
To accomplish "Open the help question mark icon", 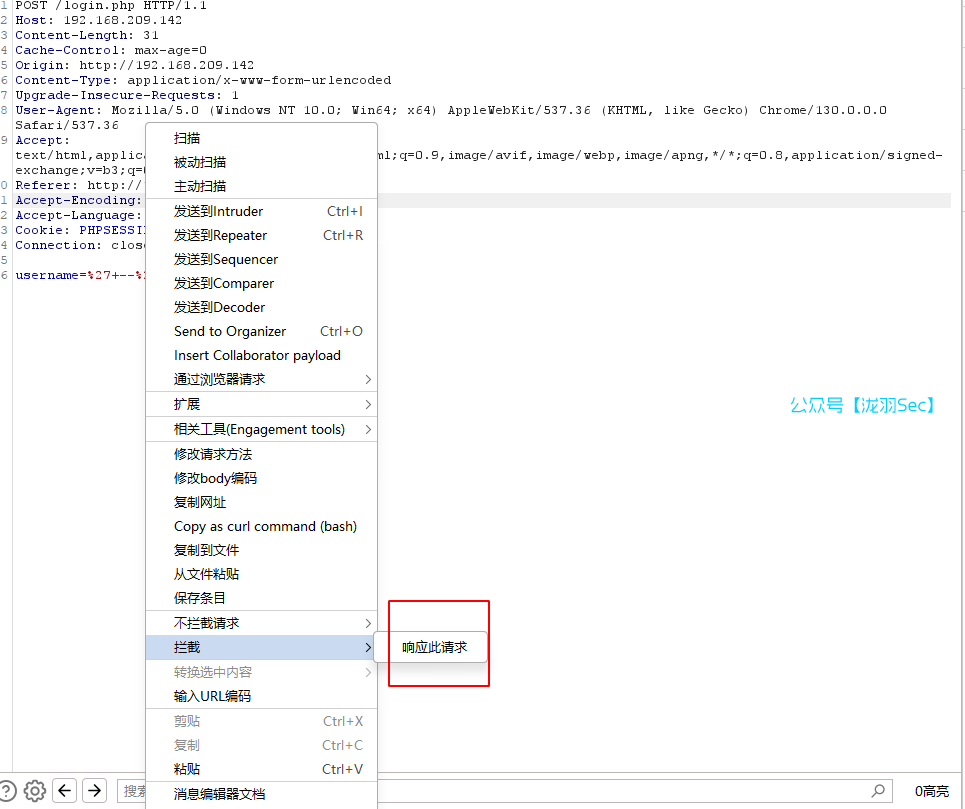I will click(7, 791).
